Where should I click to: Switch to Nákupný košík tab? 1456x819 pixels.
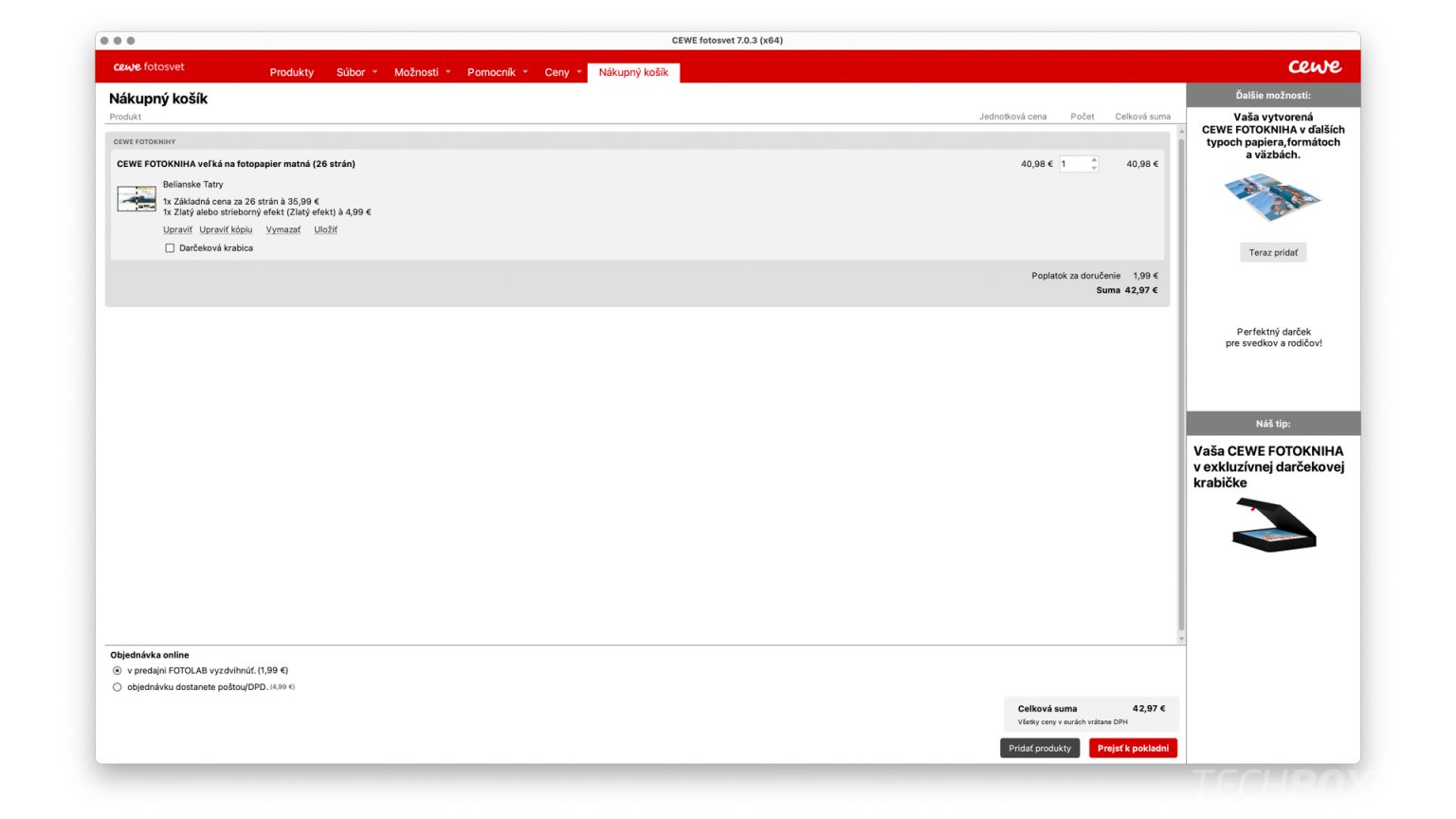click(633, 72)
